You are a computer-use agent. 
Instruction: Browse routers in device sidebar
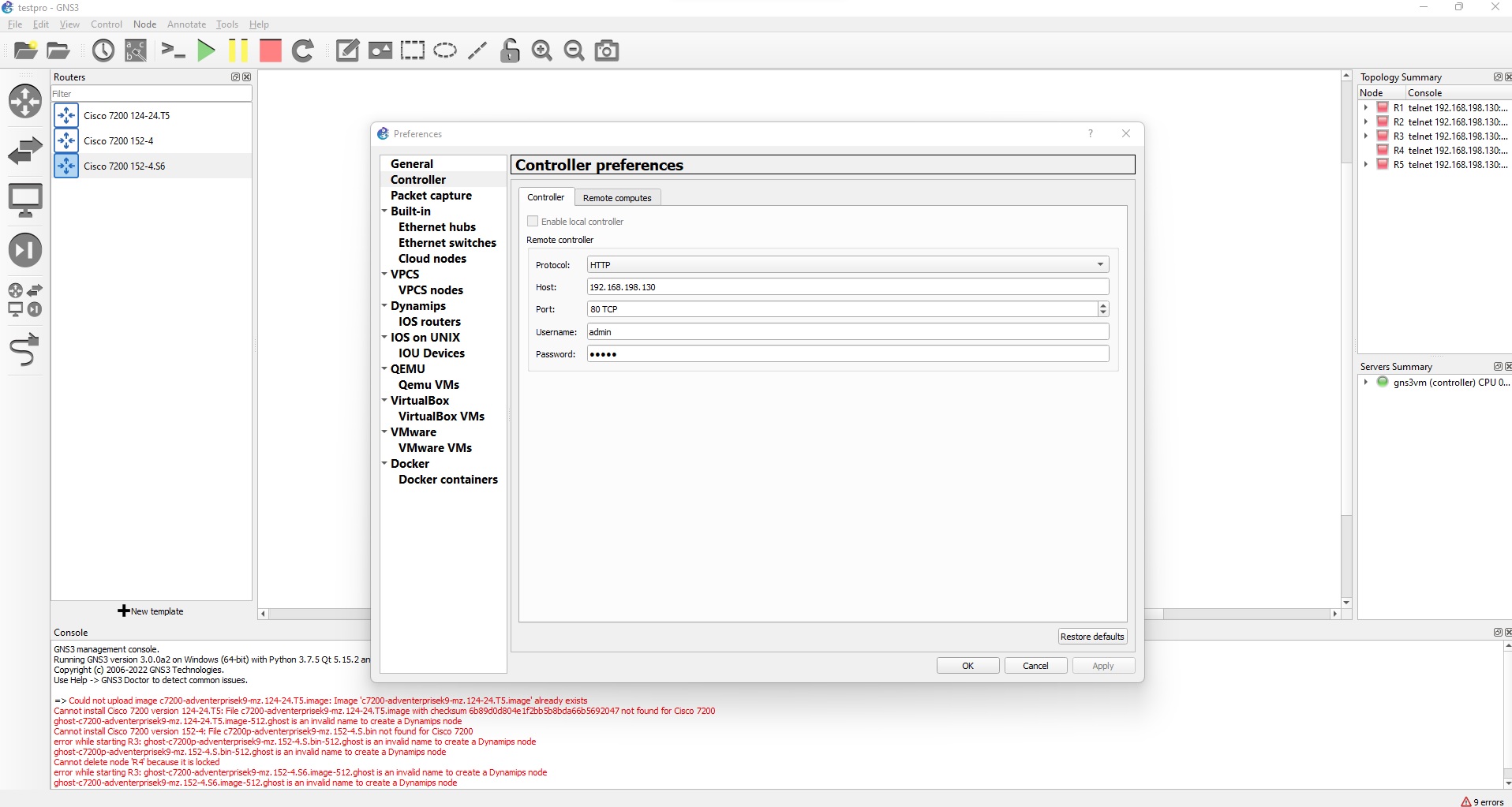[x=25, y=101]
